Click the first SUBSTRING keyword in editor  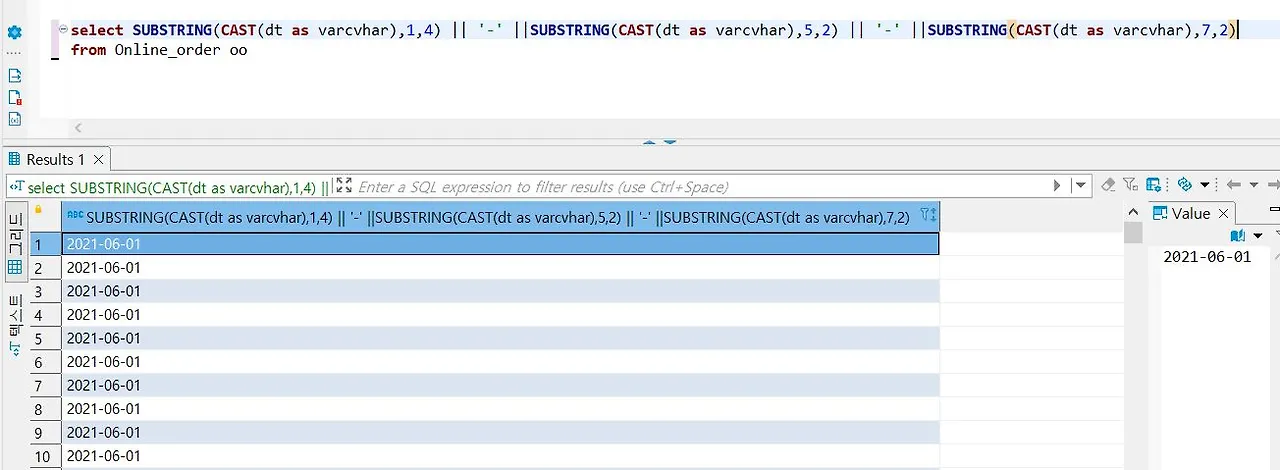pos(172,30)
